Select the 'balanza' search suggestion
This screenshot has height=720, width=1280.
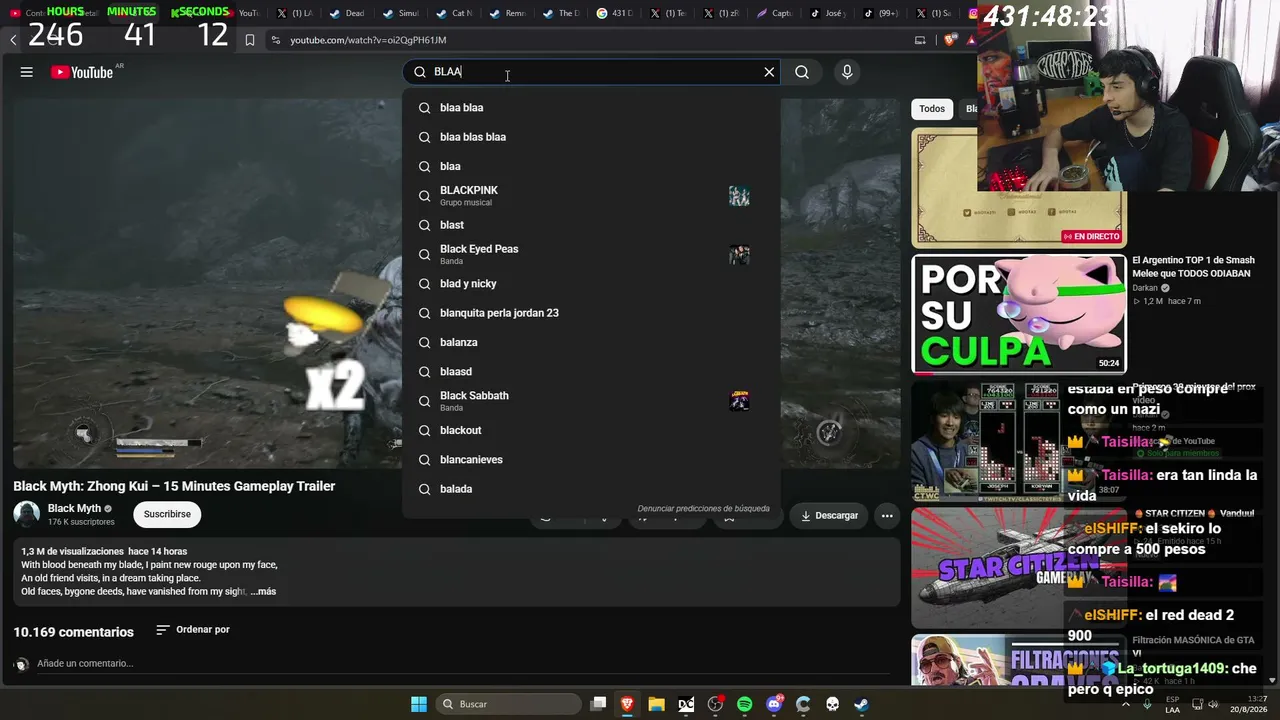pyautogui.click(x=591, y=342)
